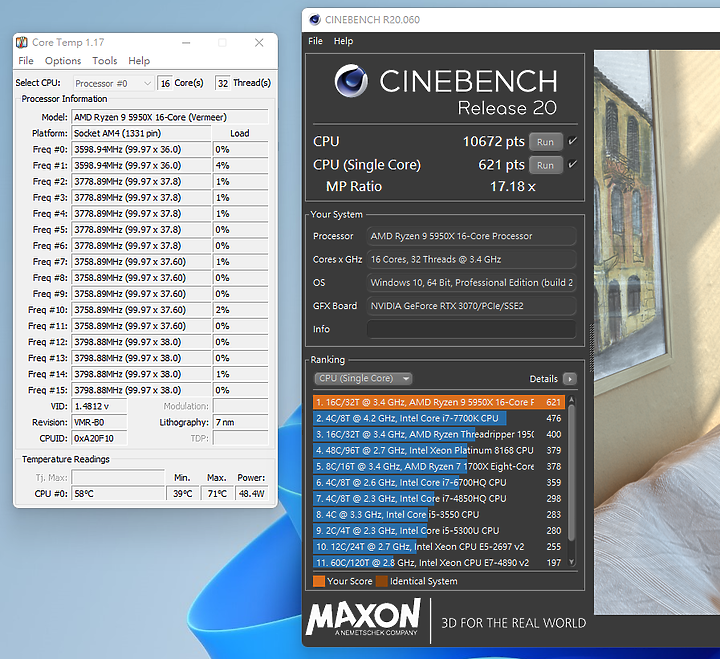Open Core Temp Help menu
Image resolution: width=720 pixels, height=659 pixels.
(139, 61)
